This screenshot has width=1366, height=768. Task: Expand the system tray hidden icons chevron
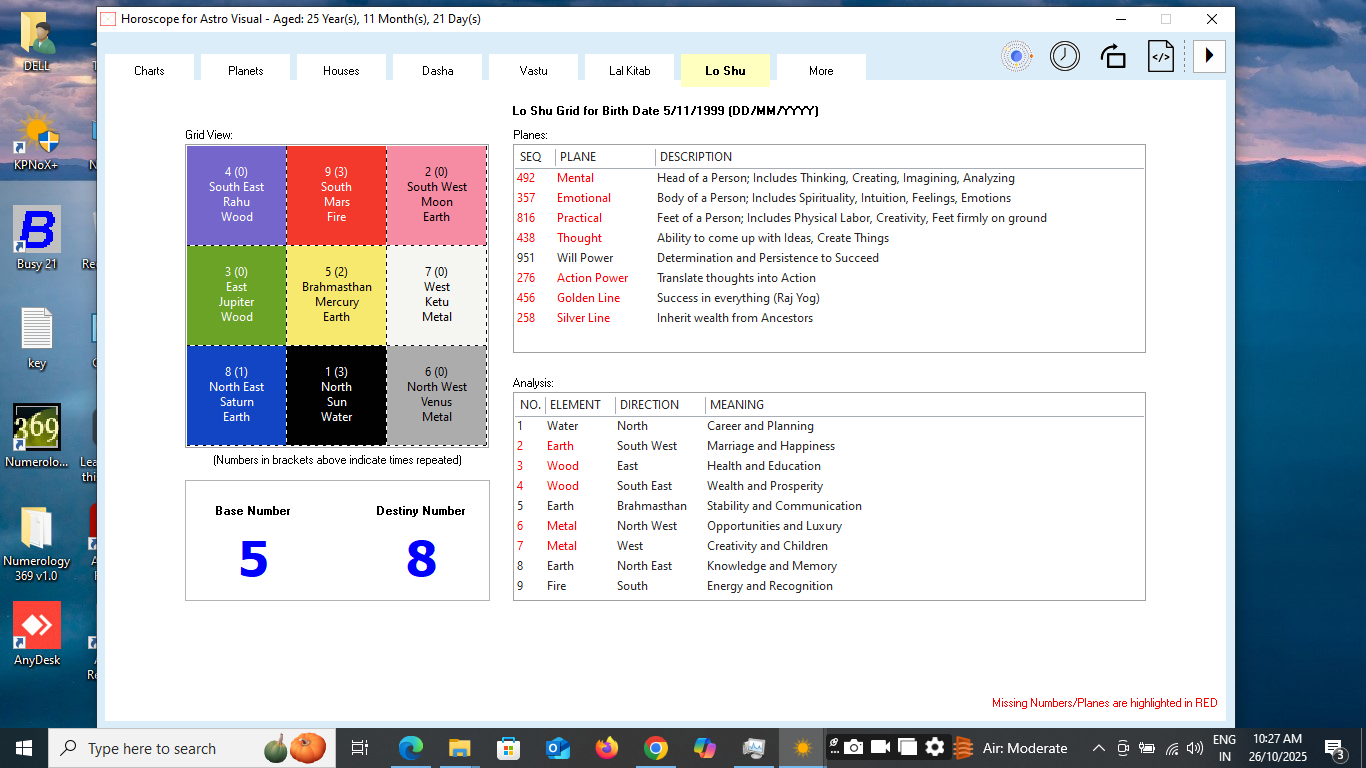click(1098, 748)
